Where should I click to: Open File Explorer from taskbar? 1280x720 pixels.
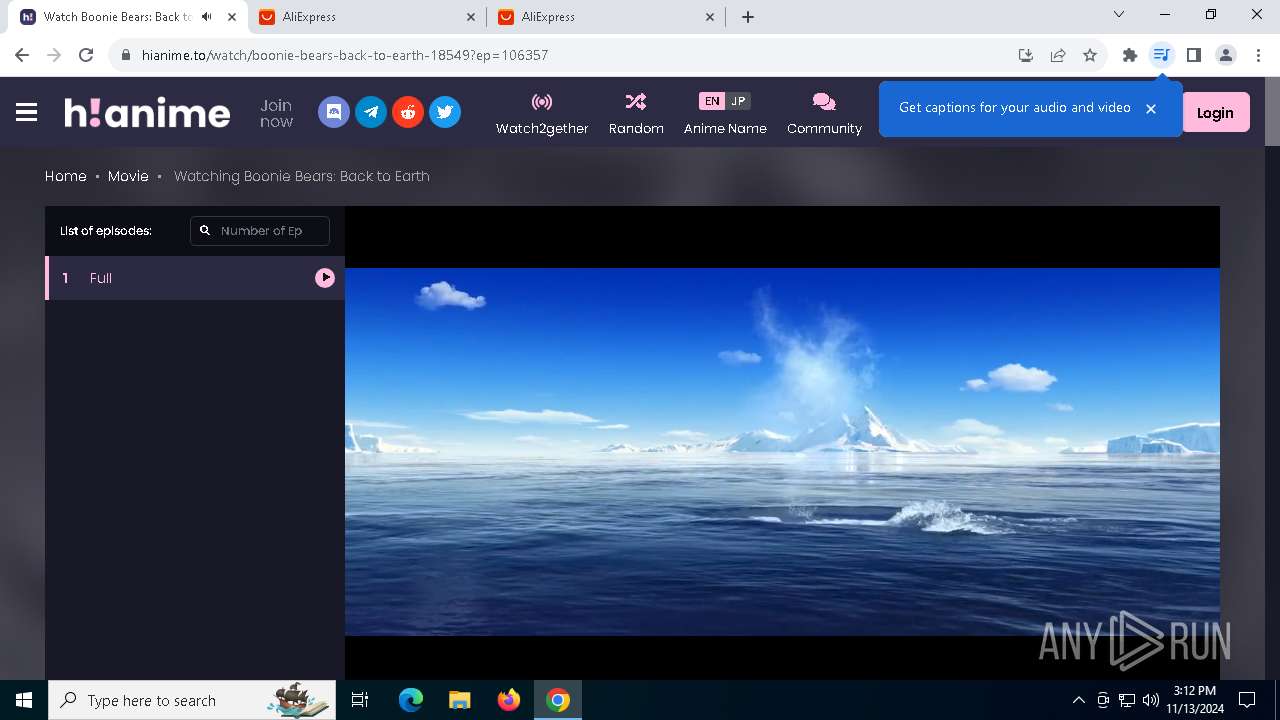(460, 700)
